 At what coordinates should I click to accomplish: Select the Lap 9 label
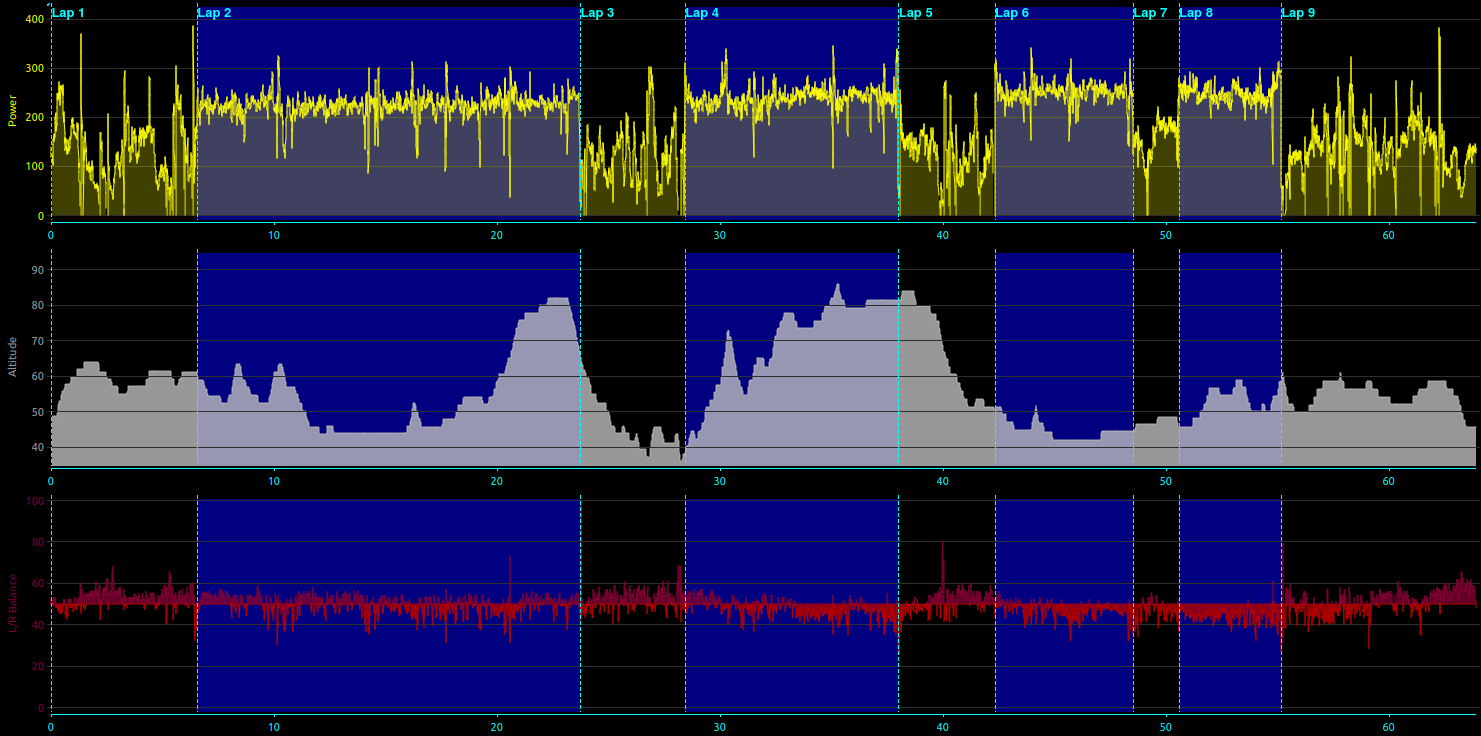tap(1299, 13)
